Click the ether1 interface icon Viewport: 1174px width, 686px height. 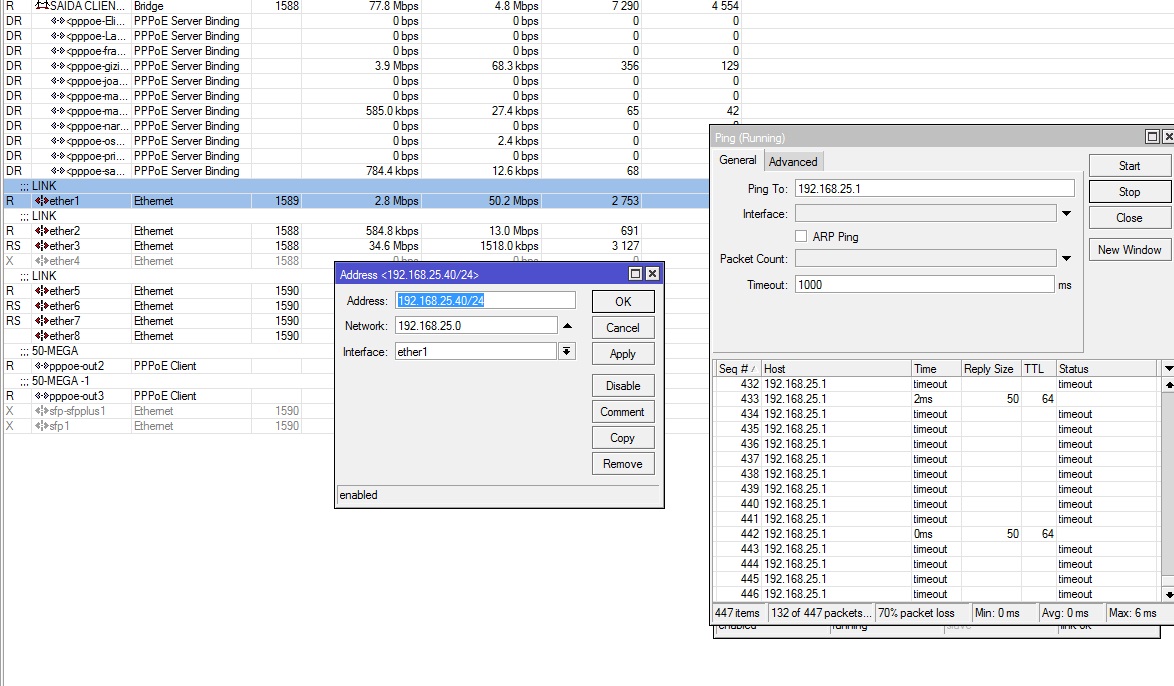(x=41, y=201)
